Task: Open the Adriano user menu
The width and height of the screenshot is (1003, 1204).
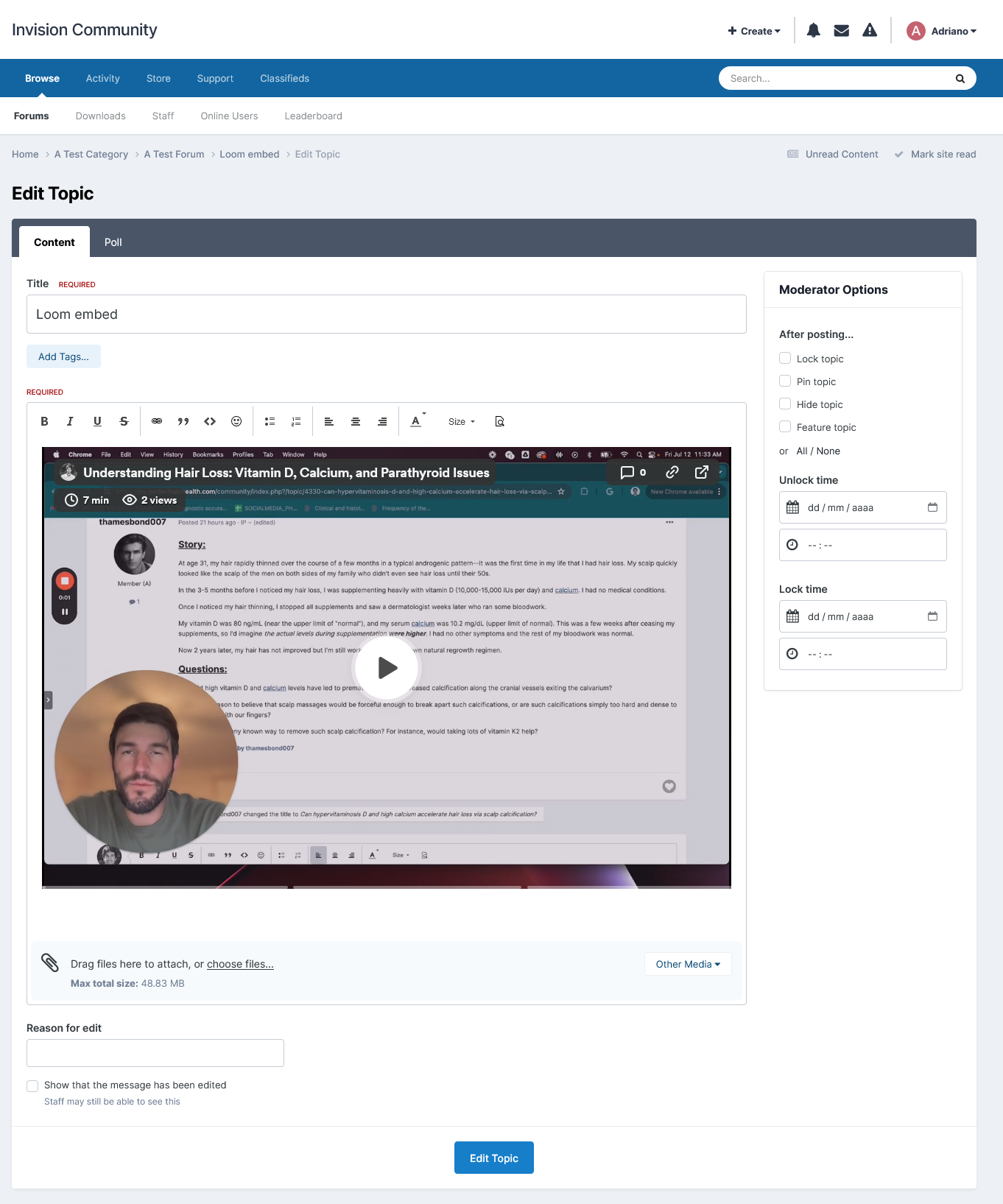Action: [x=942, y=31]
